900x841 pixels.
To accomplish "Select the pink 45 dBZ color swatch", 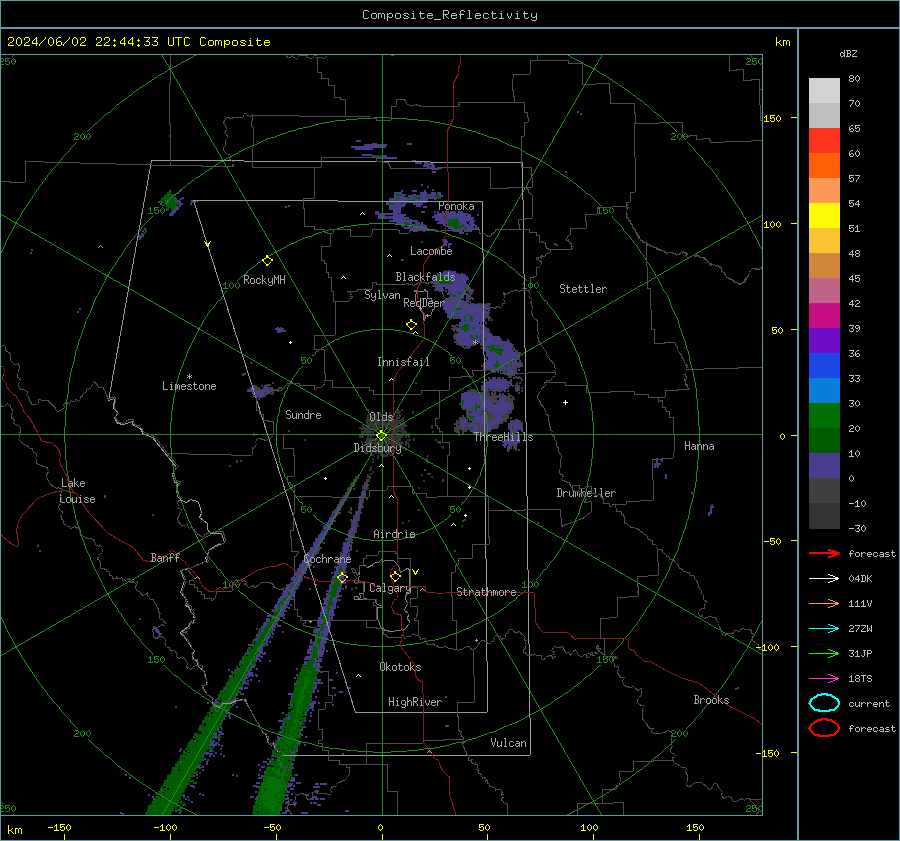I will pyautogui.click(x=824, y=290).
